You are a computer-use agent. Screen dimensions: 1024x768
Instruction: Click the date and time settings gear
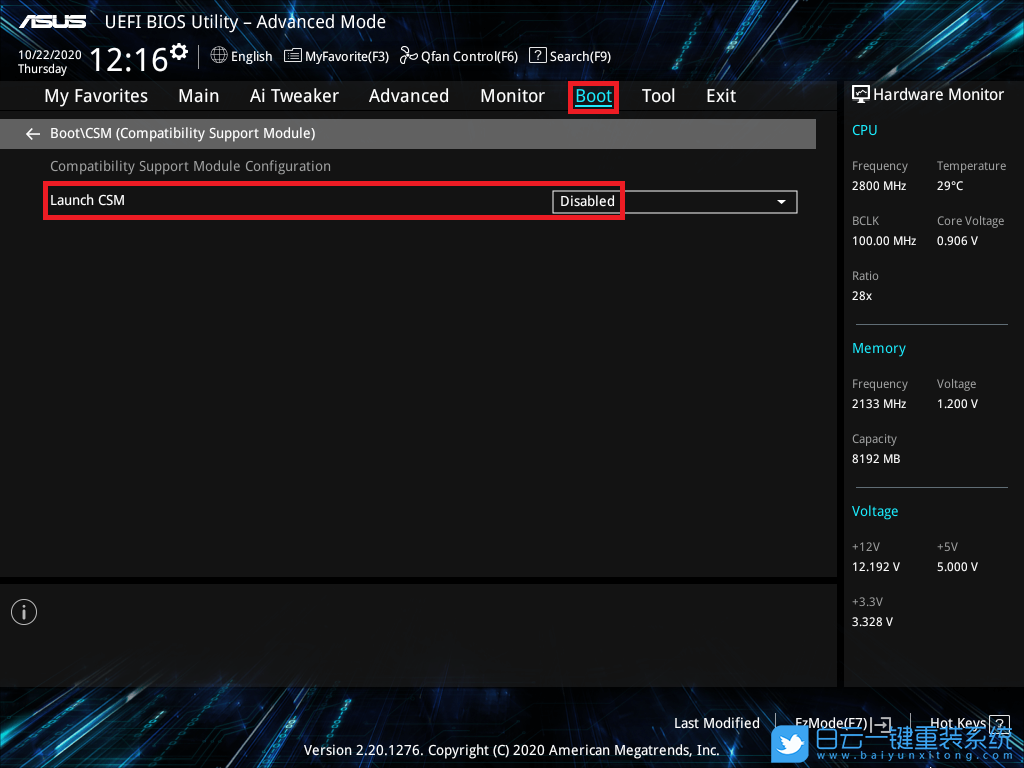[x=179, y=51]
